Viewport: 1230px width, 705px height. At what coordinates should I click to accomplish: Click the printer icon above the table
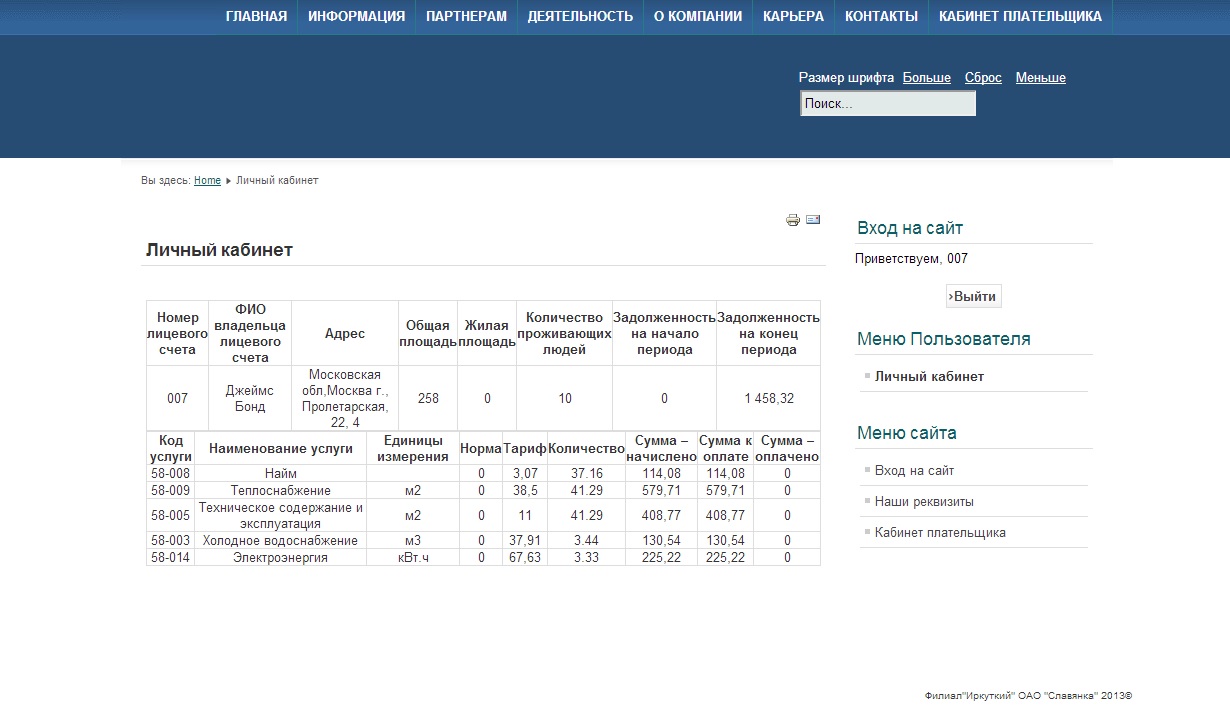(793, 220)
